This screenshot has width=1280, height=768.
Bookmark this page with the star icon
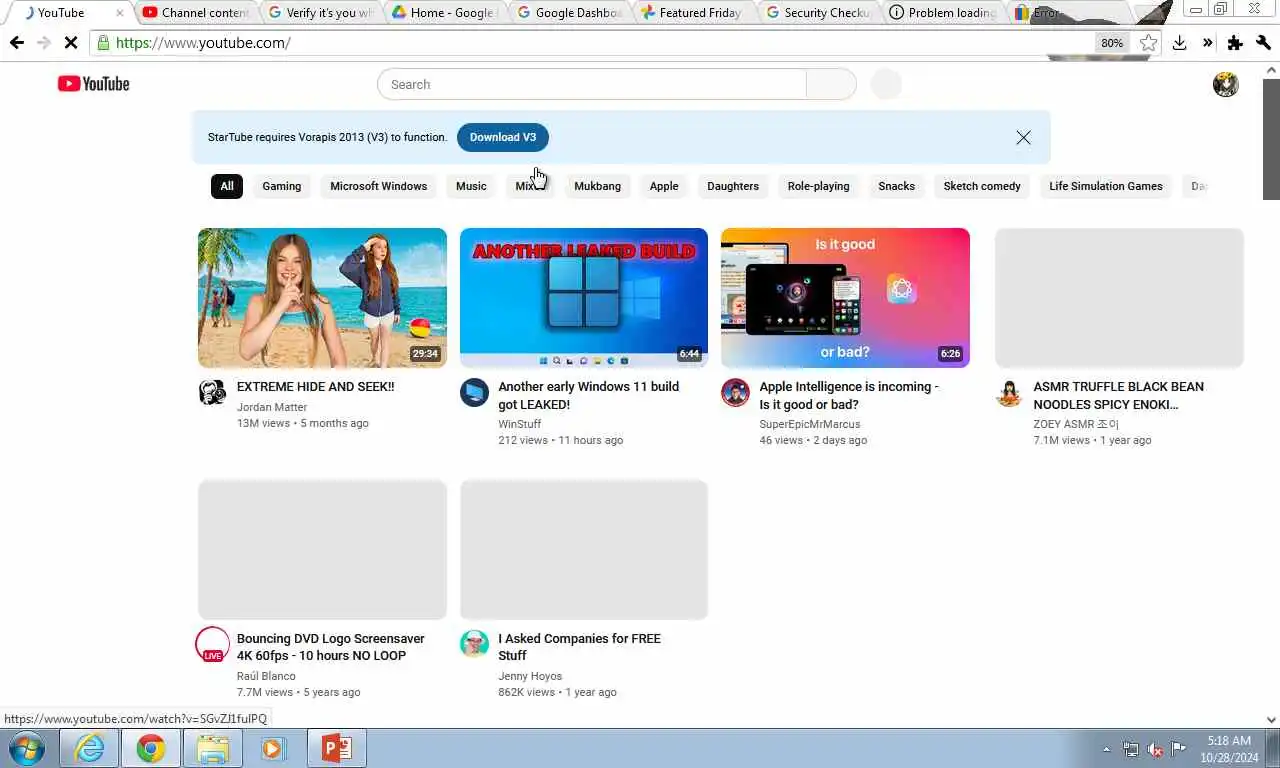[x=1148, y=43]
